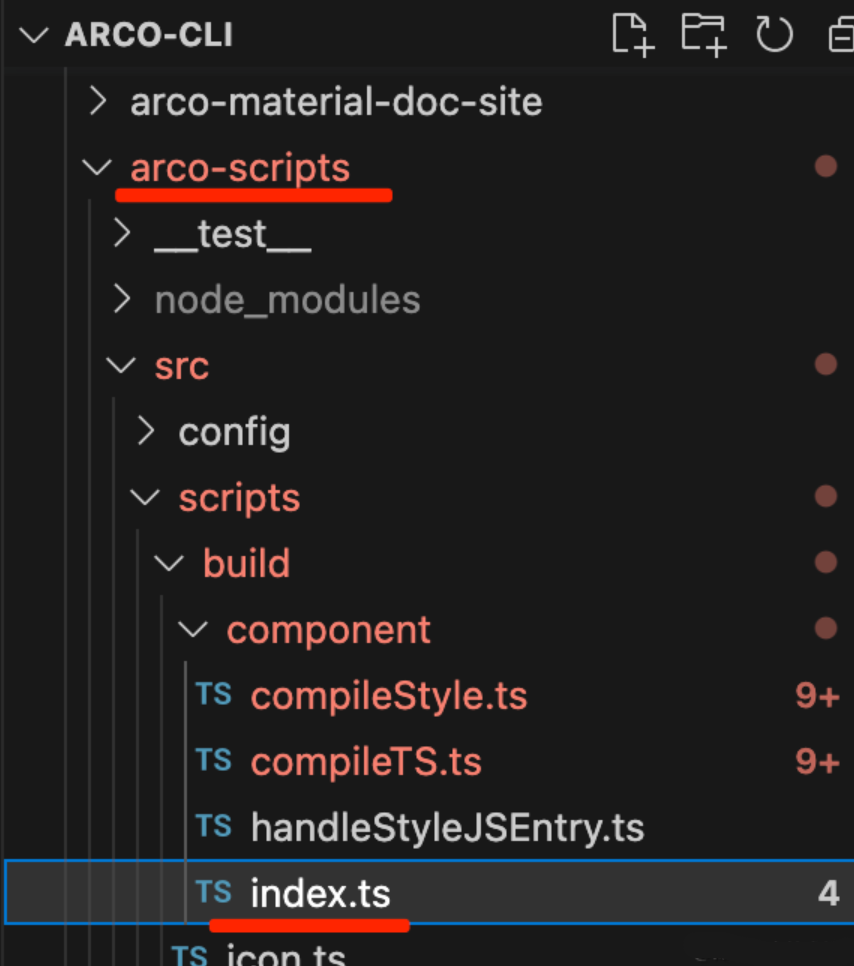Viewport: 854px width, 966px height.
Task: Collapse the scripts folder
Action: pyautogui.click(x=146, y=498)
